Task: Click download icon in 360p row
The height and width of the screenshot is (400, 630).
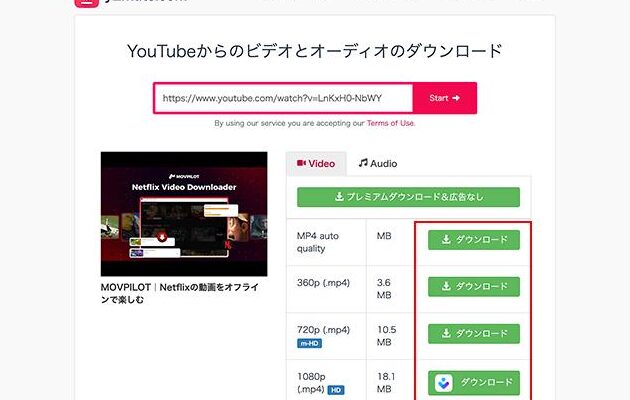Action: point(446,286)
